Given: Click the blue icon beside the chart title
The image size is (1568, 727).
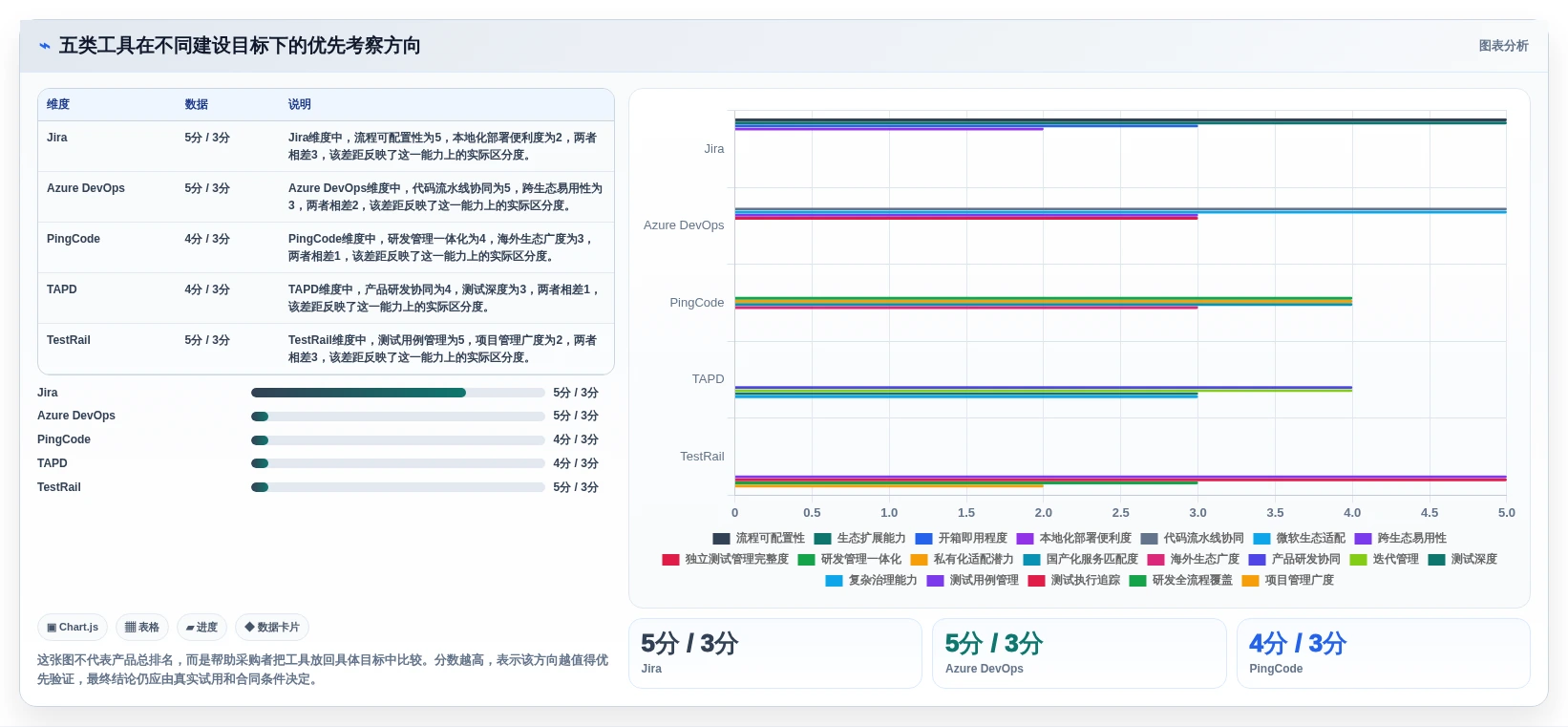Looking at the screenshot, I should (x=44, y=46).
